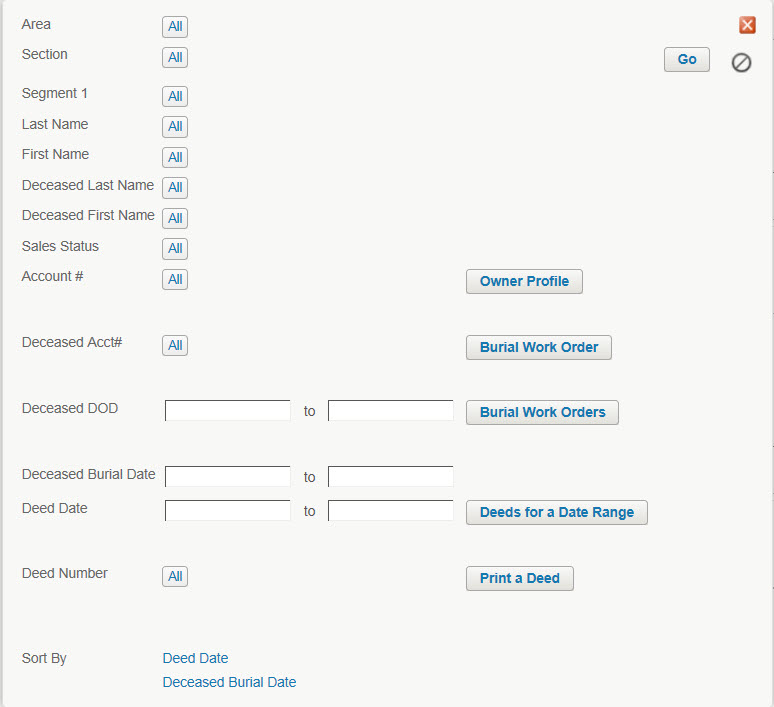Open the Deceased Acct# 'All' selector

[x=175, y=346]
